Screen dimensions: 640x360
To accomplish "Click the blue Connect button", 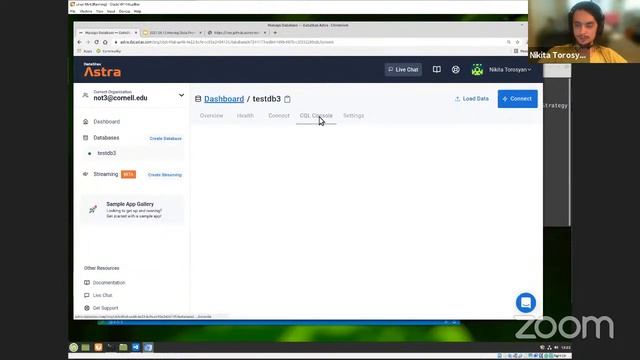I will 518,99.
